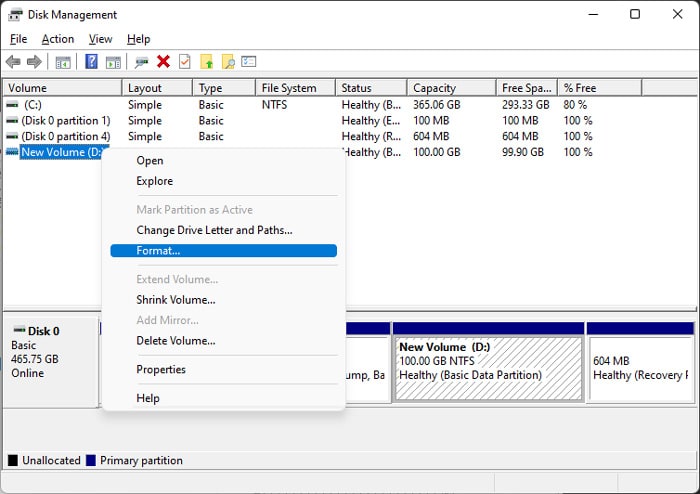Select Delete Volume... option
The height and width of the screenshot is (494, 700).
(x=223, y=341)
